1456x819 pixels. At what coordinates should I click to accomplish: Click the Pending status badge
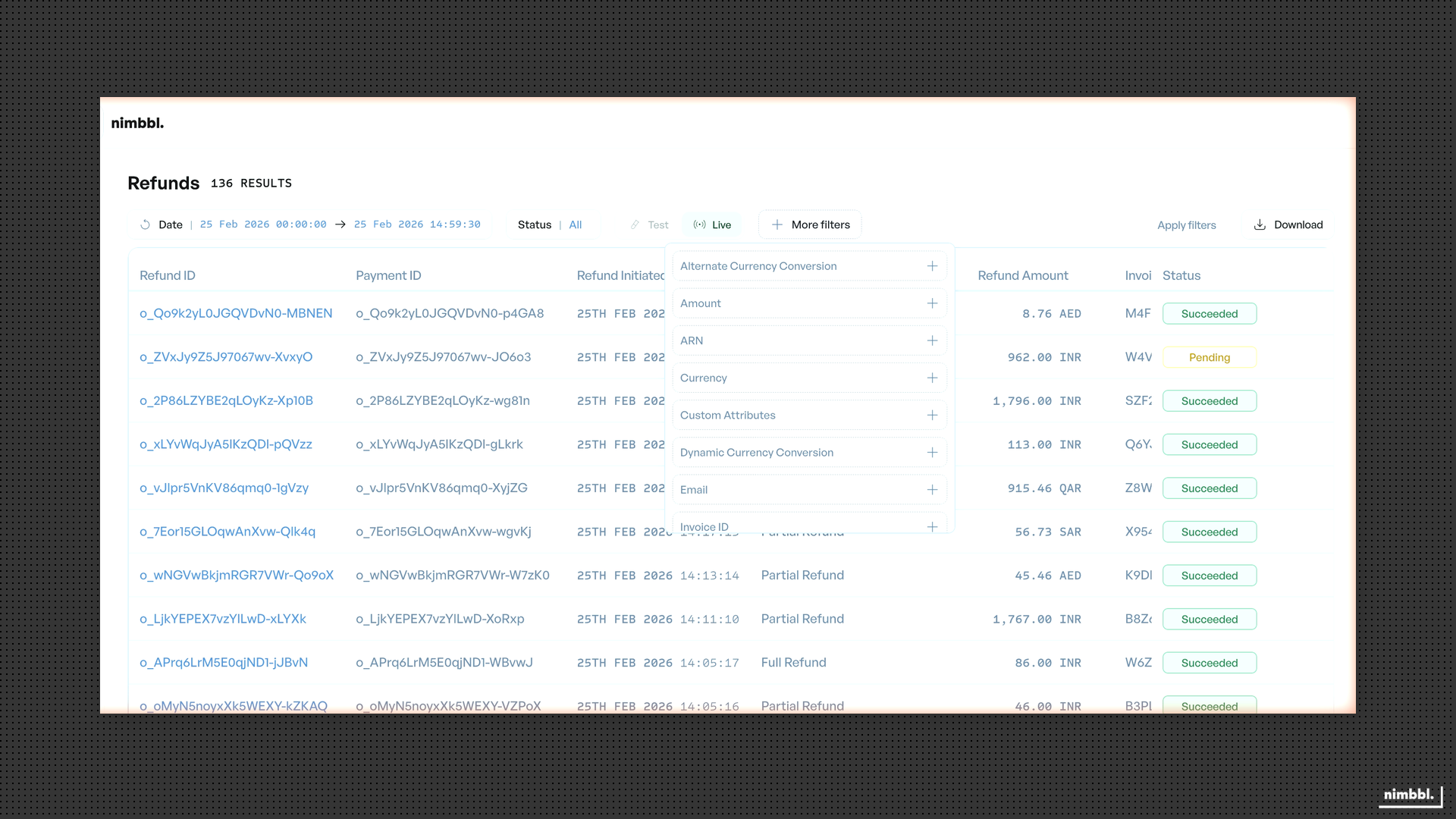click(1210, 357)
